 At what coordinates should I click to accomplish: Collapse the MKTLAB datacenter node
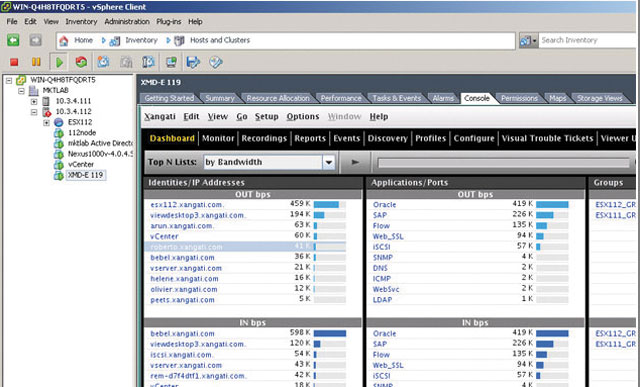[x=21, y=91]
